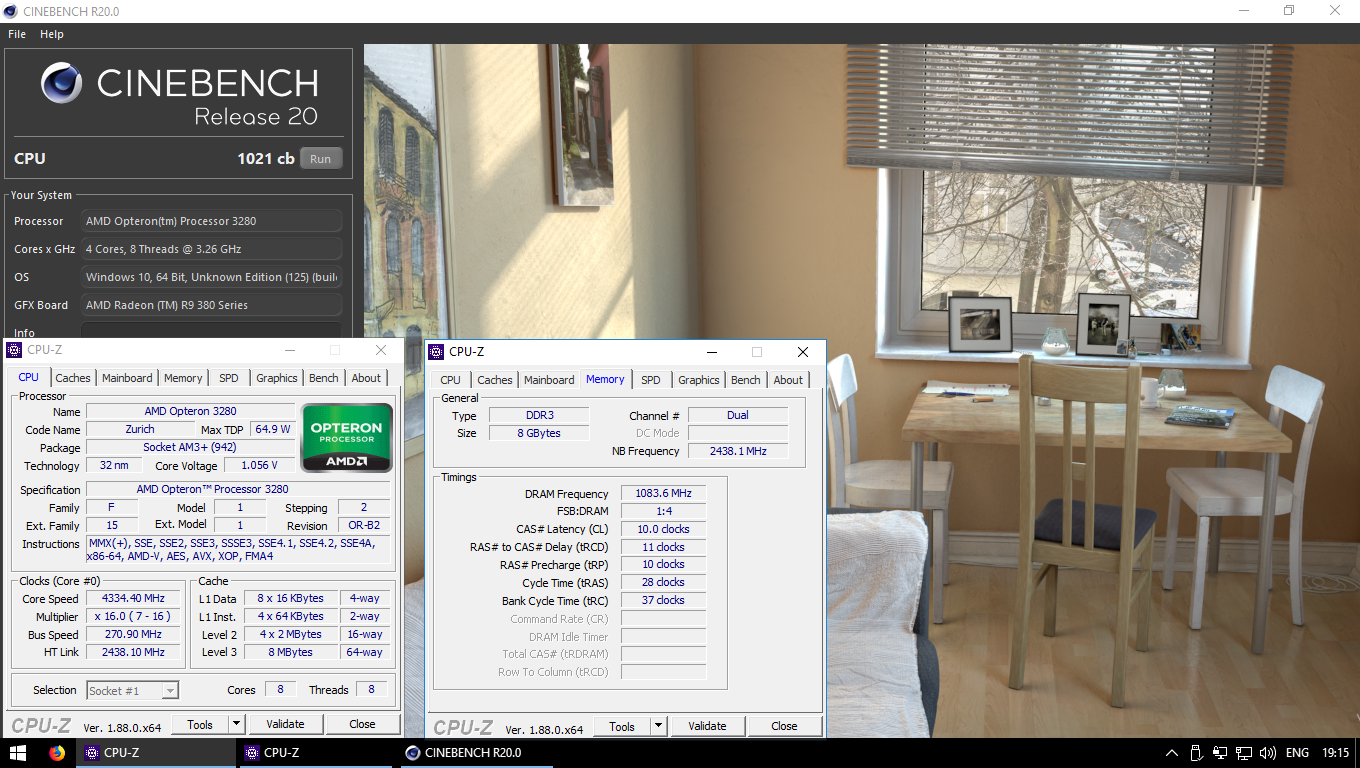The image size is (1360, 768).
Task: Open Graphics tab in left CPU-Z window
Action: (277, 378)
